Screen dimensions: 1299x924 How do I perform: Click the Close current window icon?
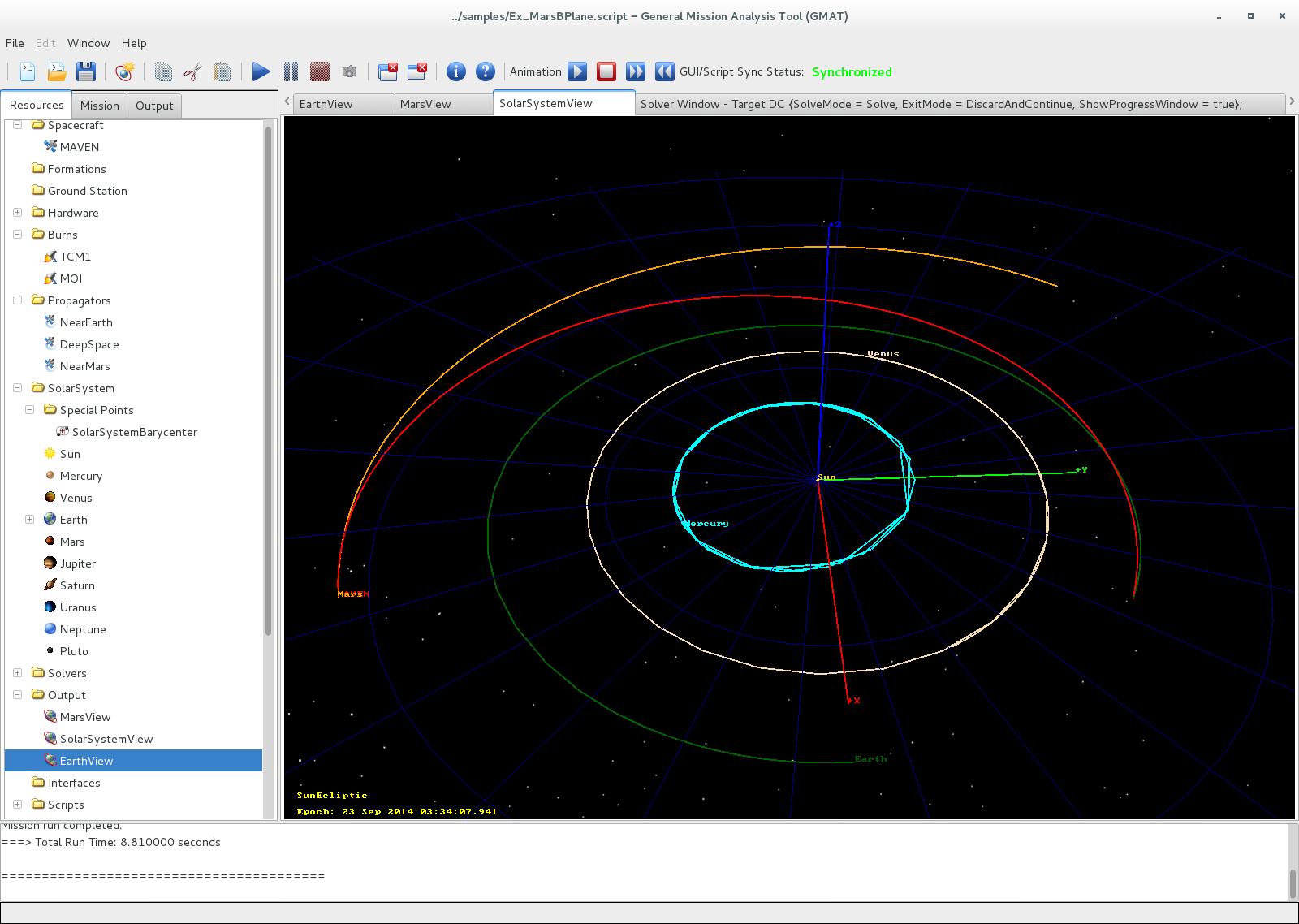click(417, 71)
